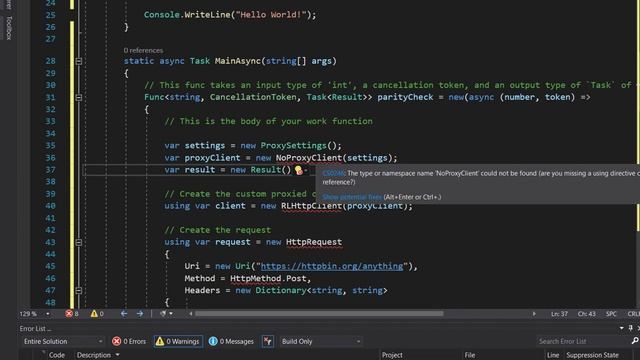640x360 pixels.
Task: Click the horizontal scrollbar thumb
Action: point(319,313)
